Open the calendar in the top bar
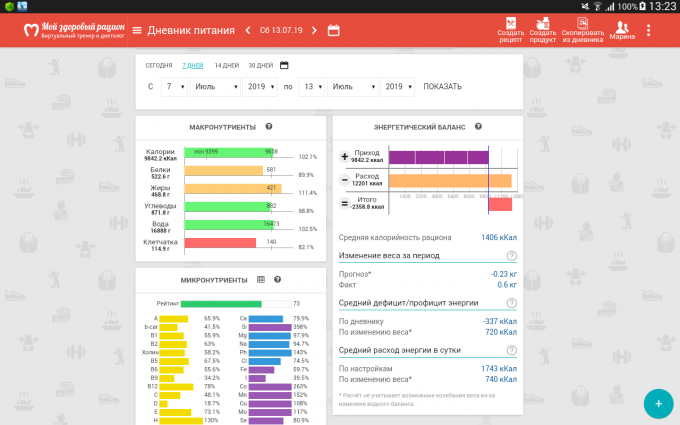 coord(333,30)
